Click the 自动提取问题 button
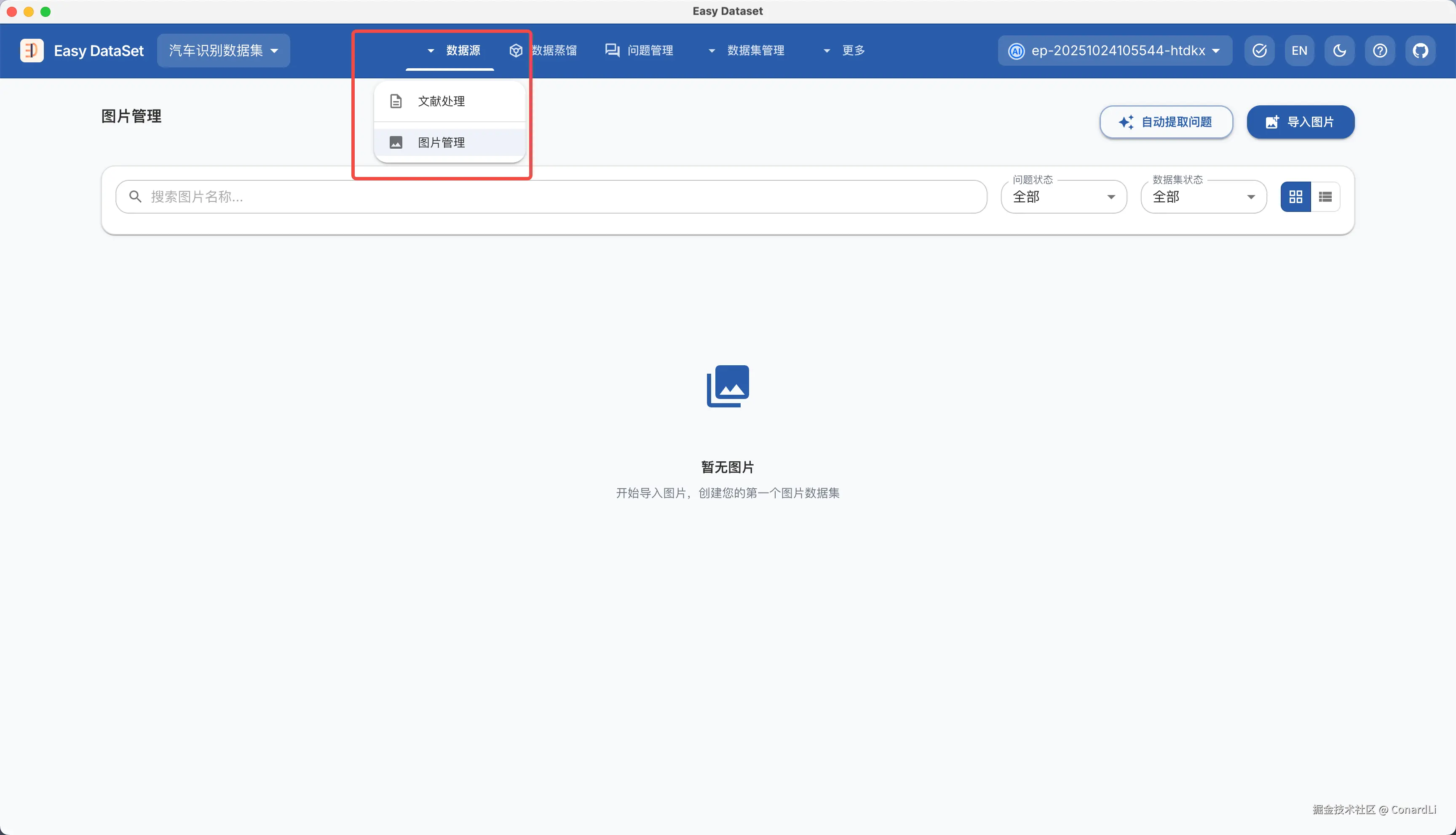The image size is (1456, 835). 1165,122
